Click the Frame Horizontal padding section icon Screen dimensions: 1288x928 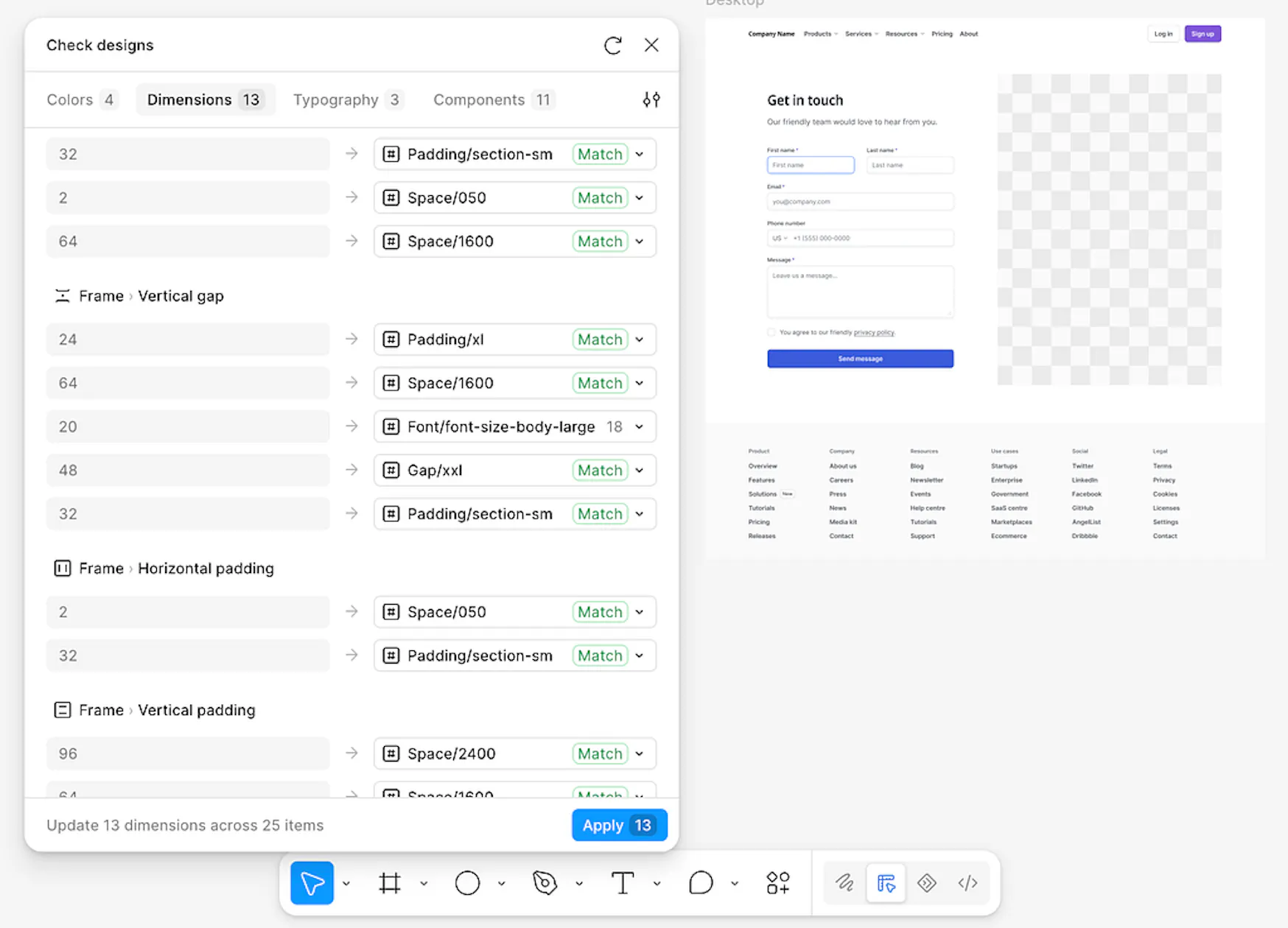(63, 569)
